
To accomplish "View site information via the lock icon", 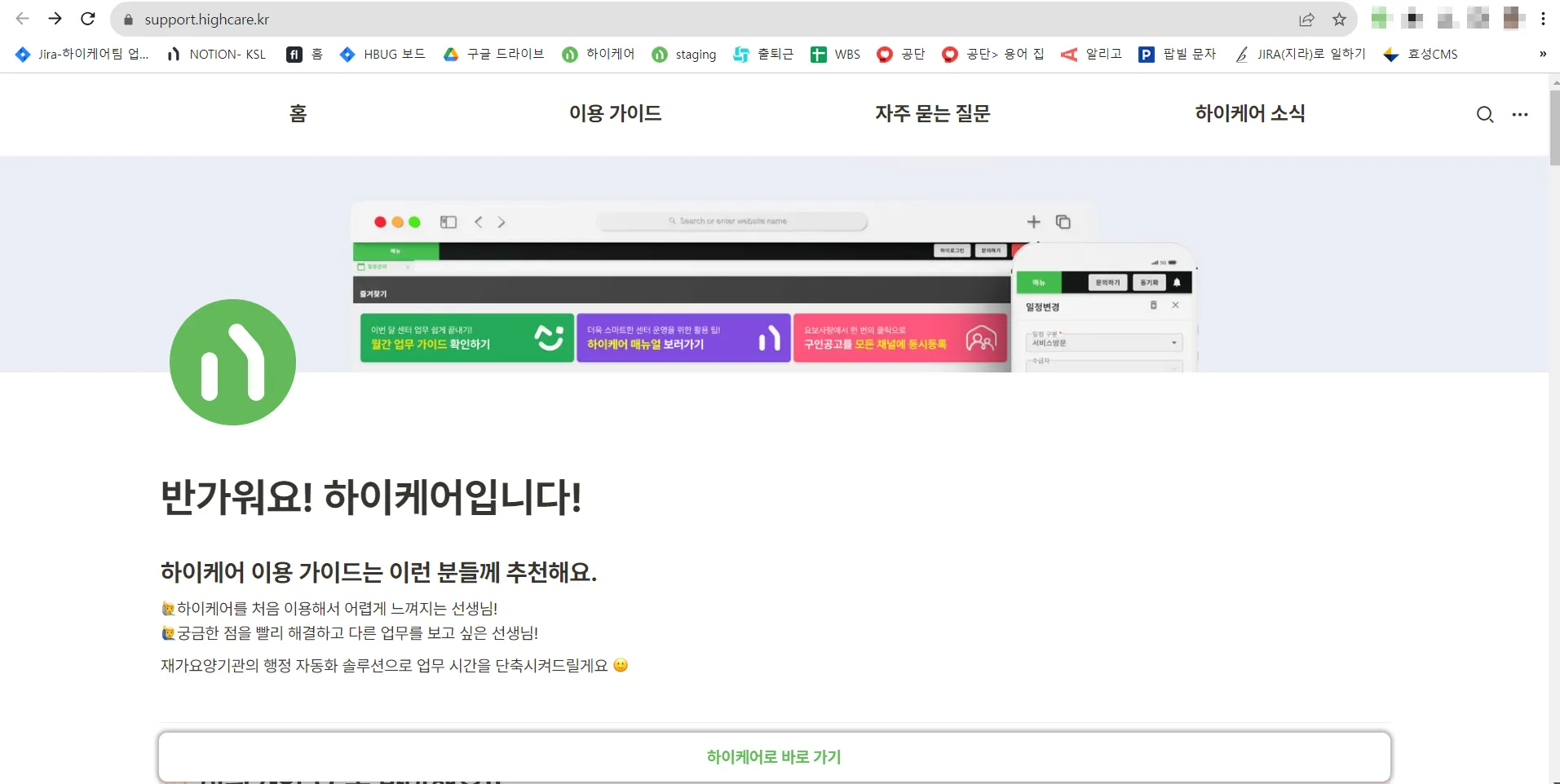I will coord(128,20).
